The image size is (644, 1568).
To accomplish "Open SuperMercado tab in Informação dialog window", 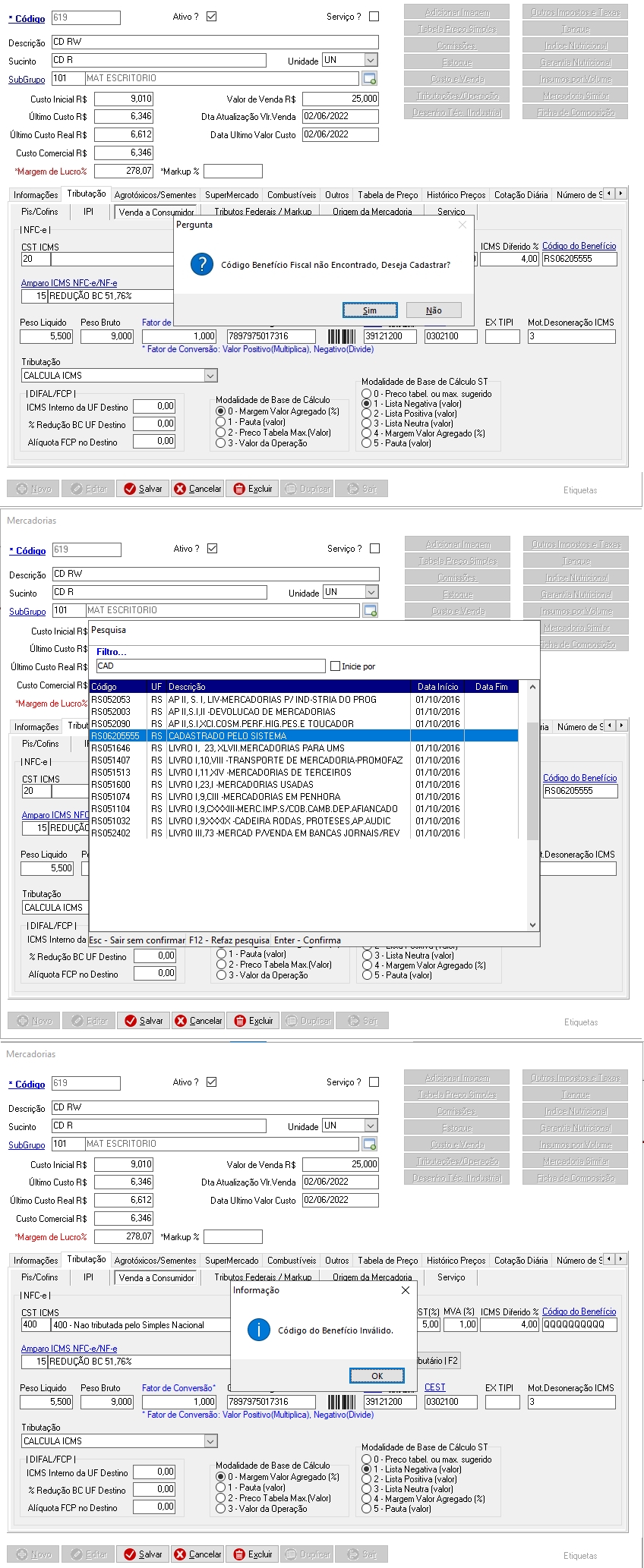I will coord(232,1261).
